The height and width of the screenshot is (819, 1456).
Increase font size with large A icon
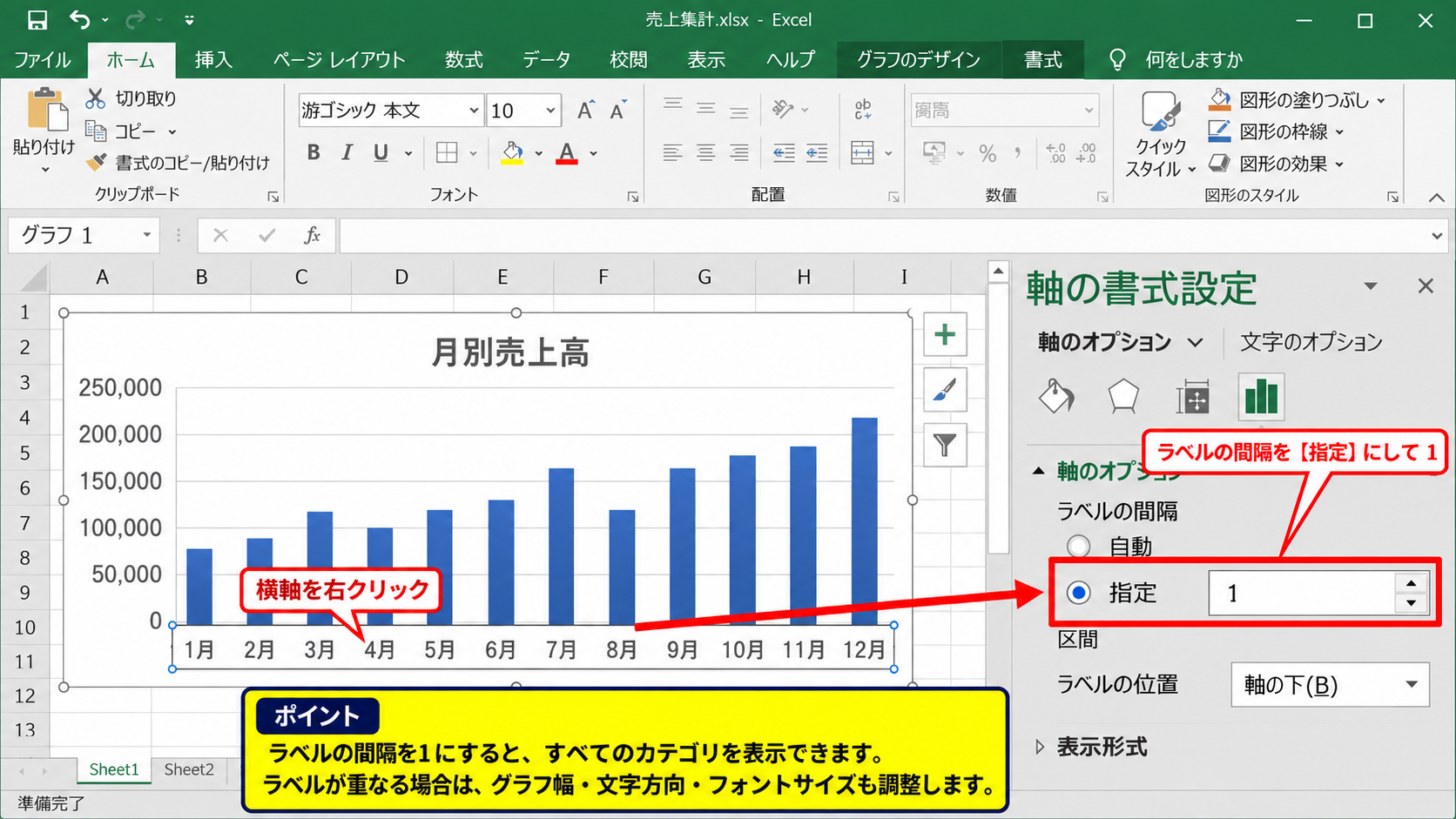(x=585, y=111)
